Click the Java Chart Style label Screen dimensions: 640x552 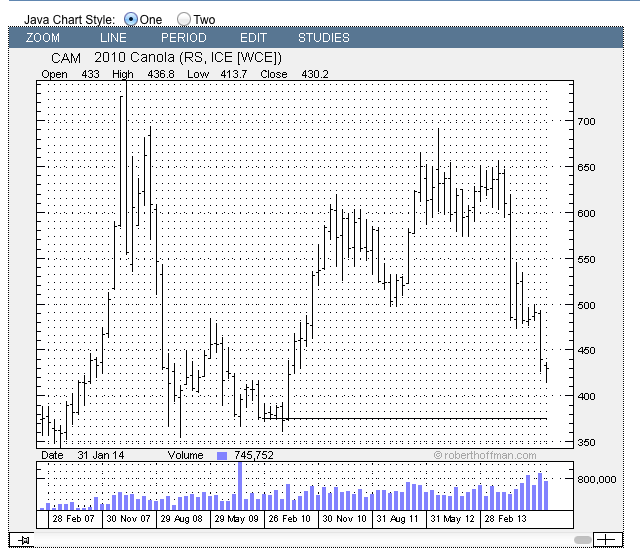(x=69, y=20)
